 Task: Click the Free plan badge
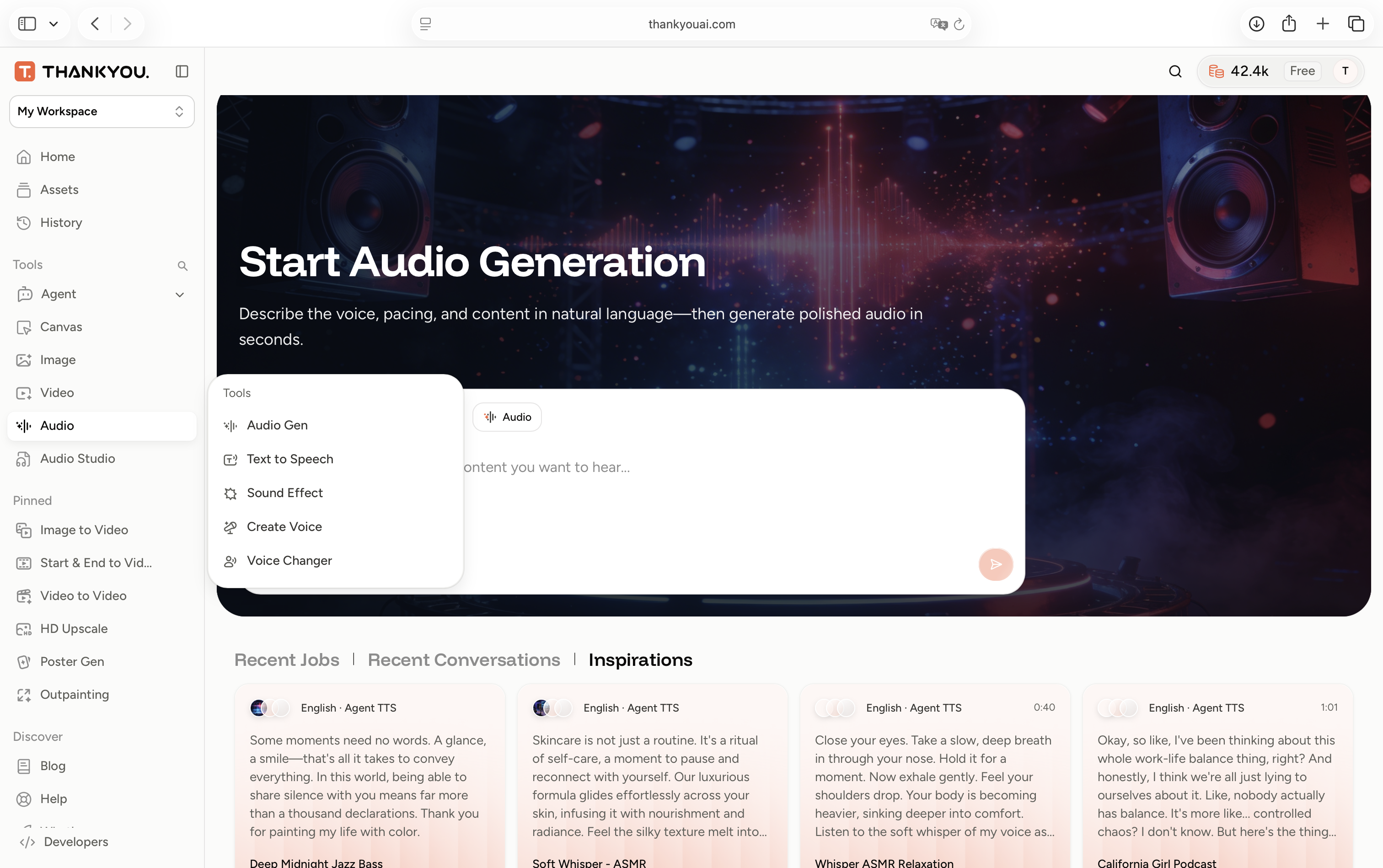pos(1302,71)
